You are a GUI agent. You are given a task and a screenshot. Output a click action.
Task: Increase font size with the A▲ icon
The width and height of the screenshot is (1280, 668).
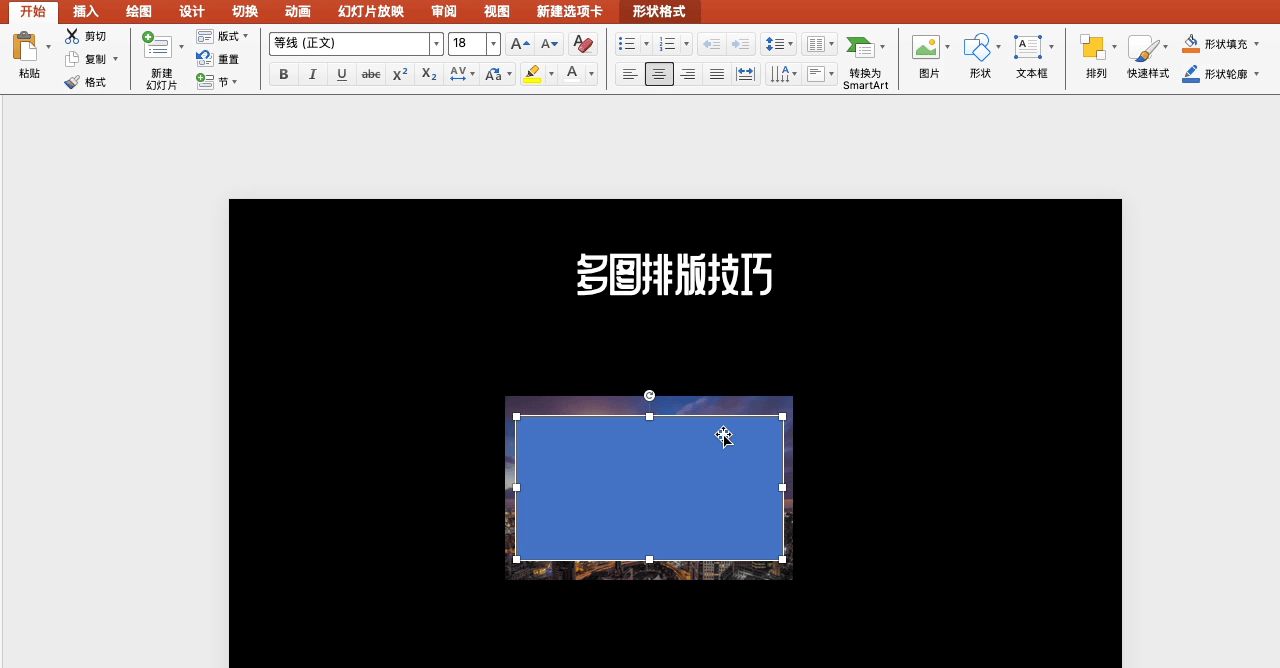[x=519, y=44]
